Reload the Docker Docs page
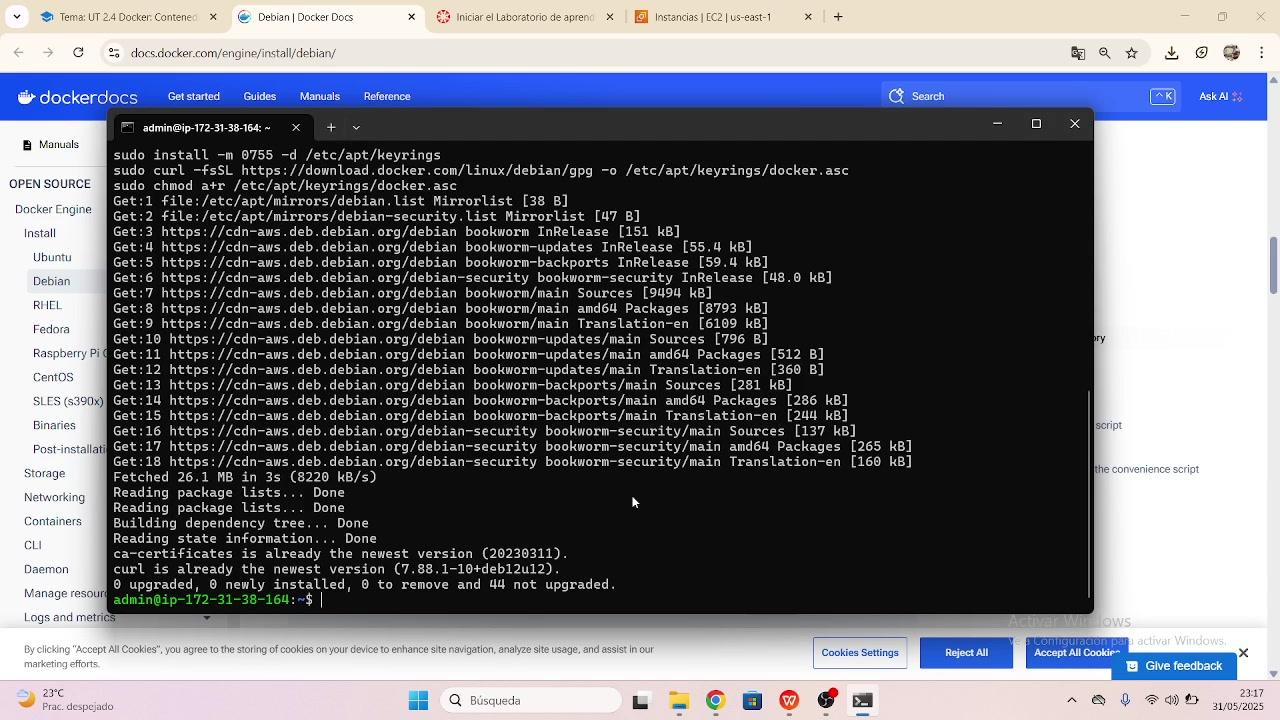Image resolution: width=1280 pixels, height=720 pixels. [x=78, y=53]
